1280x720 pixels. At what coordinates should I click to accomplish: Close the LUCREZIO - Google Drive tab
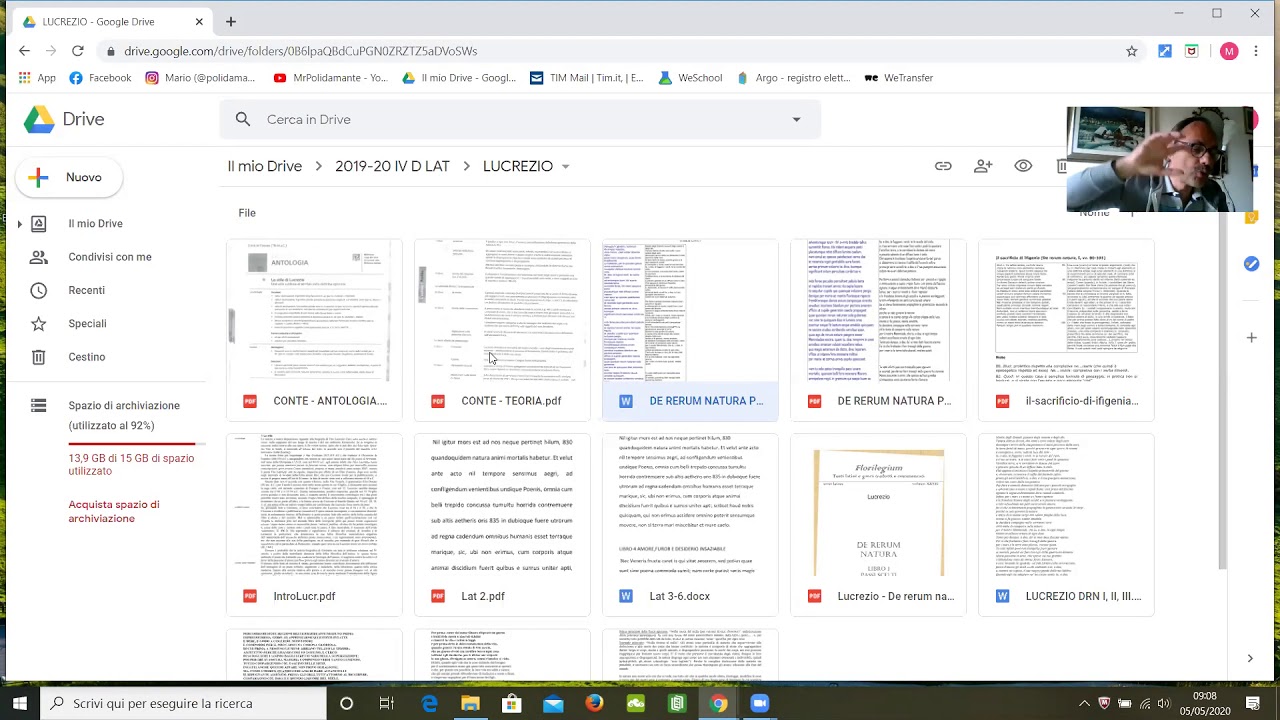click(x=199, y=21)
